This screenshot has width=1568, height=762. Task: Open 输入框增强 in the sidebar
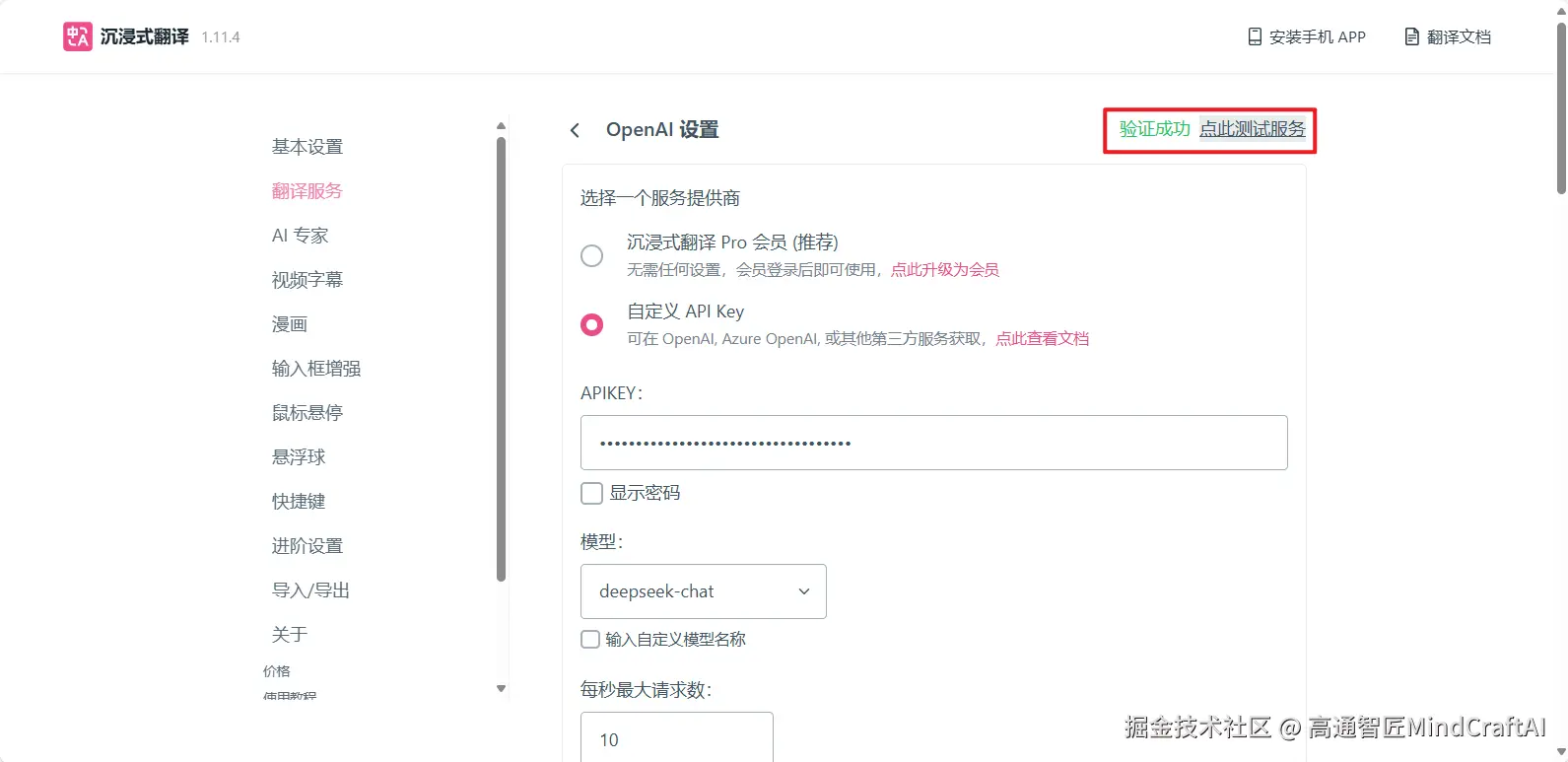tap(316, 369)
